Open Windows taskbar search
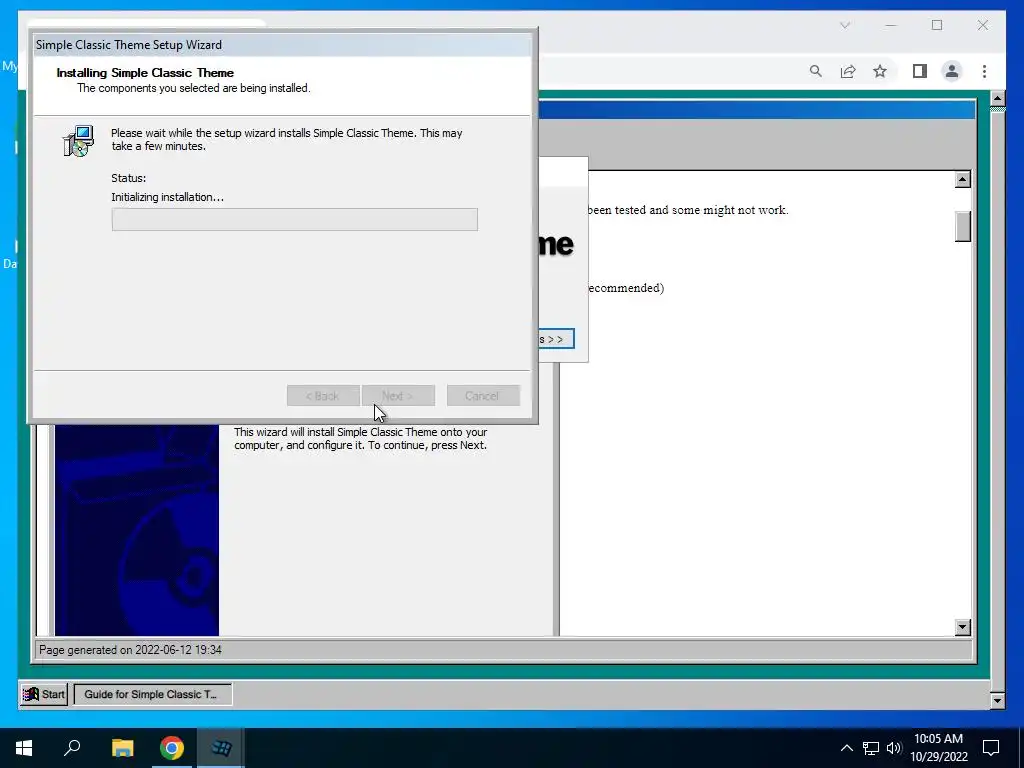The width and height of the screenshot is (1024, 768). tap(72, 748)
